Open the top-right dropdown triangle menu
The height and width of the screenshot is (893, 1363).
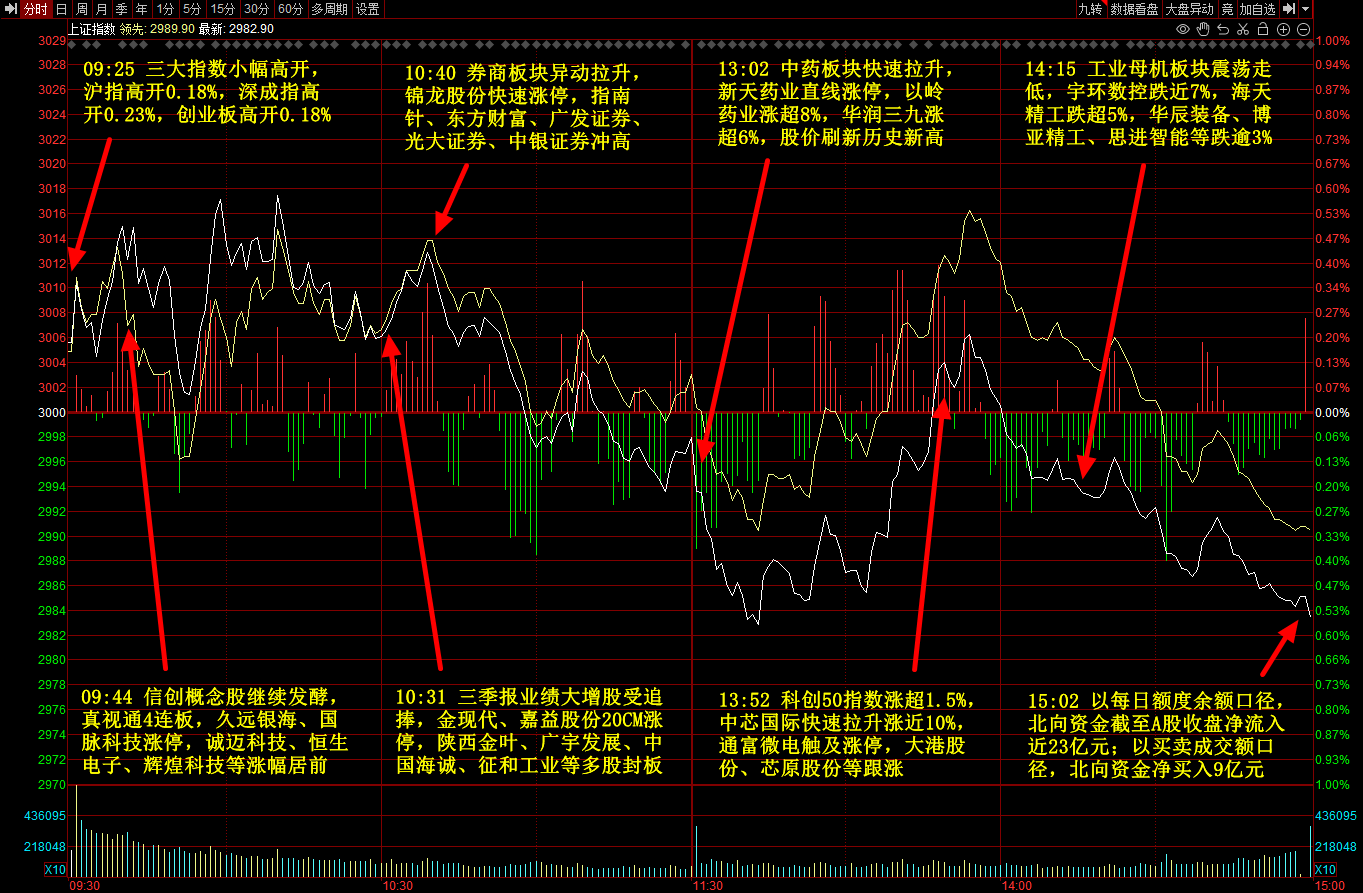coord(1305,9)
